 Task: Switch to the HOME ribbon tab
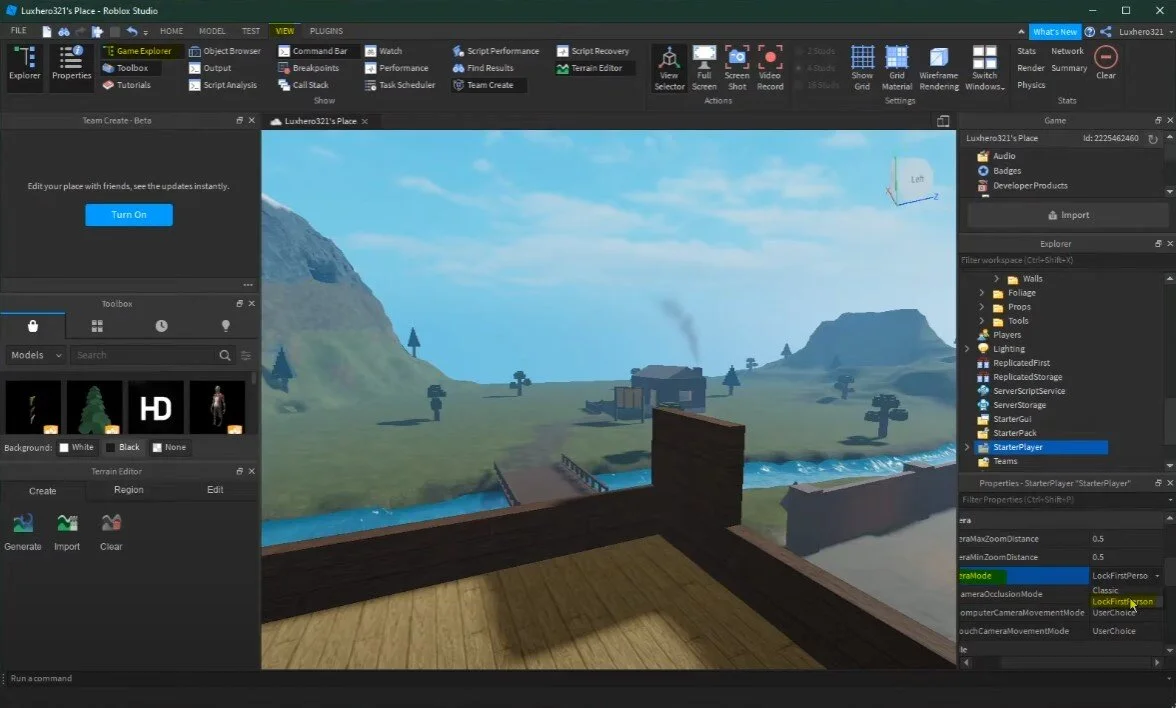171,32
